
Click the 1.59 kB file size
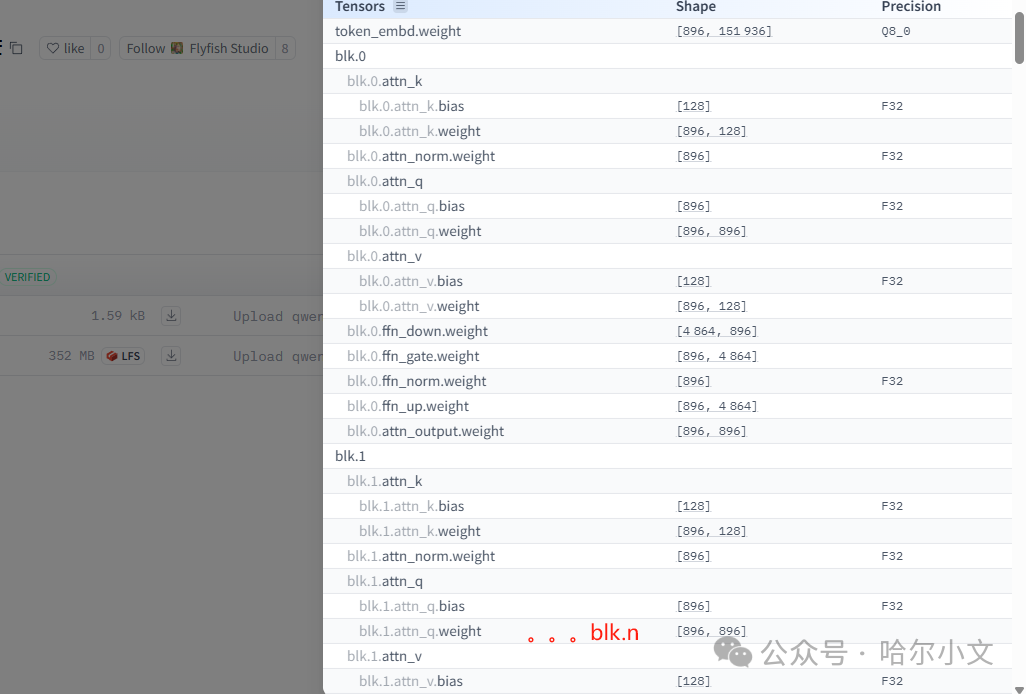[x=118, y=316]
